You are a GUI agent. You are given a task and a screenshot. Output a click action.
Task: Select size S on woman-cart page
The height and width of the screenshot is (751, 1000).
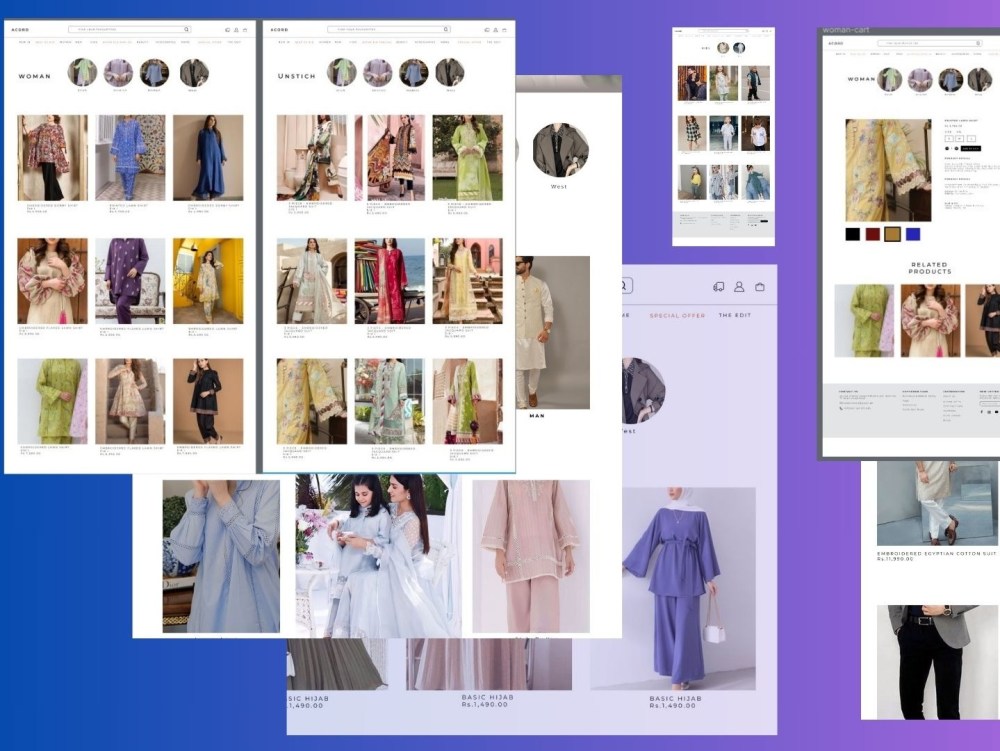tap(949, 139)
